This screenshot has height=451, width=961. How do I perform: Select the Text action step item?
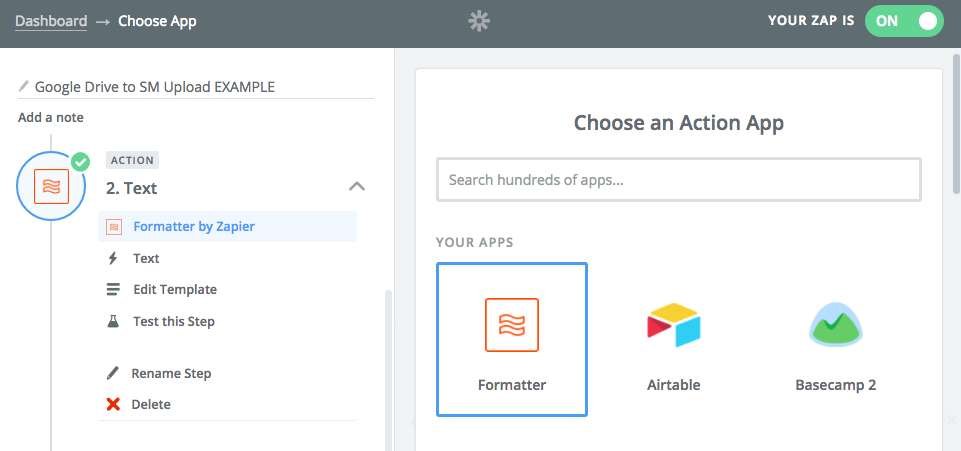(146, 258)
